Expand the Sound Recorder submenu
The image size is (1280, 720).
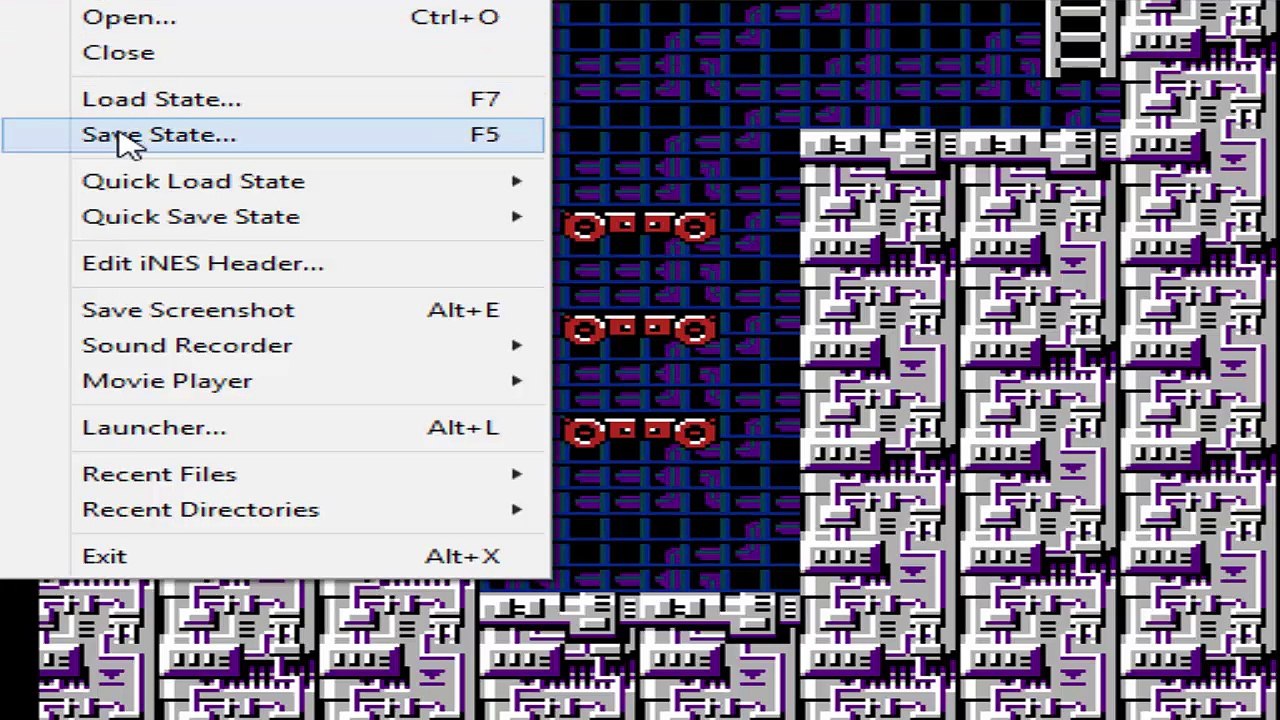pos(273,345)
